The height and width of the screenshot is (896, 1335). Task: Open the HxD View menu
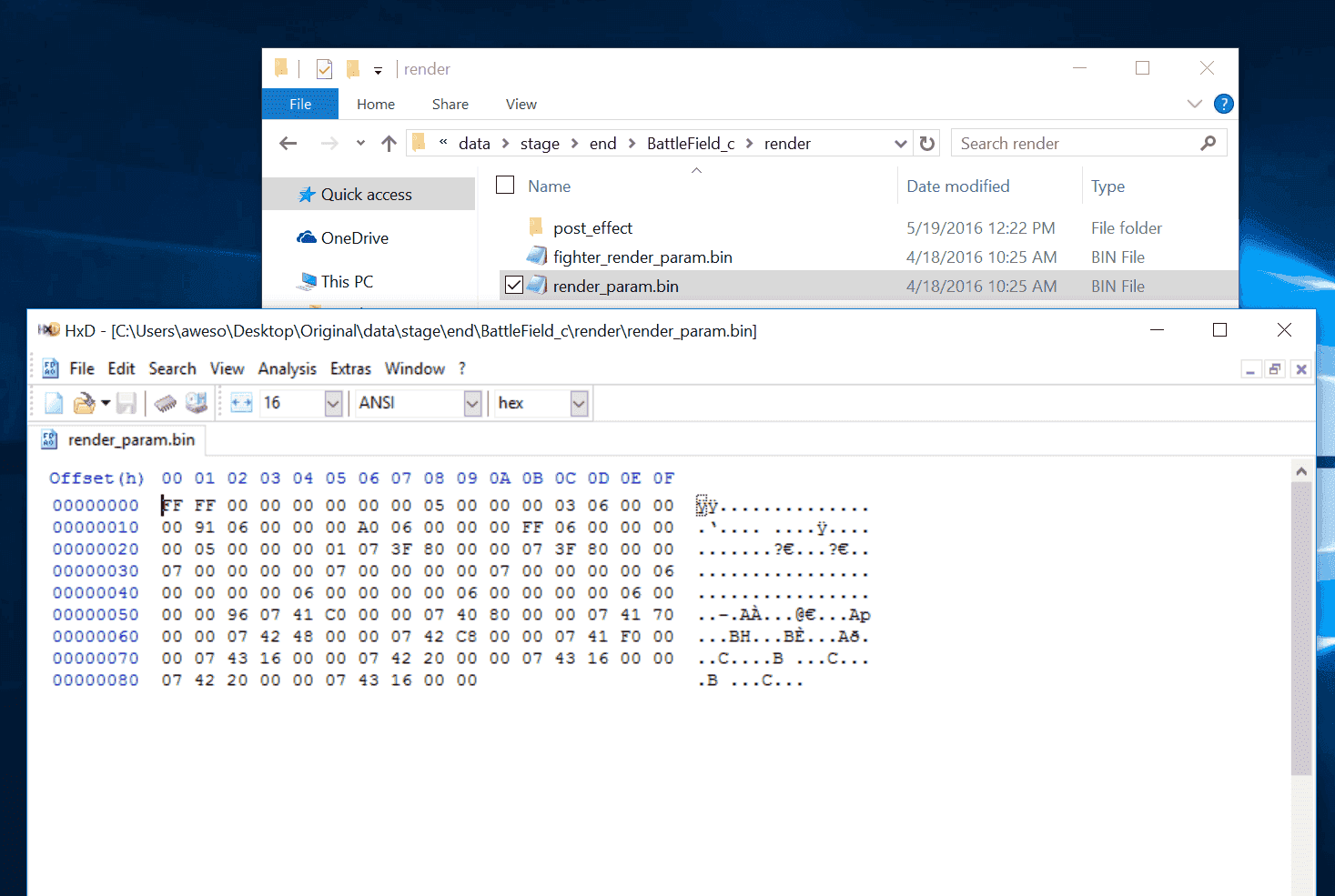coord(227,368)
